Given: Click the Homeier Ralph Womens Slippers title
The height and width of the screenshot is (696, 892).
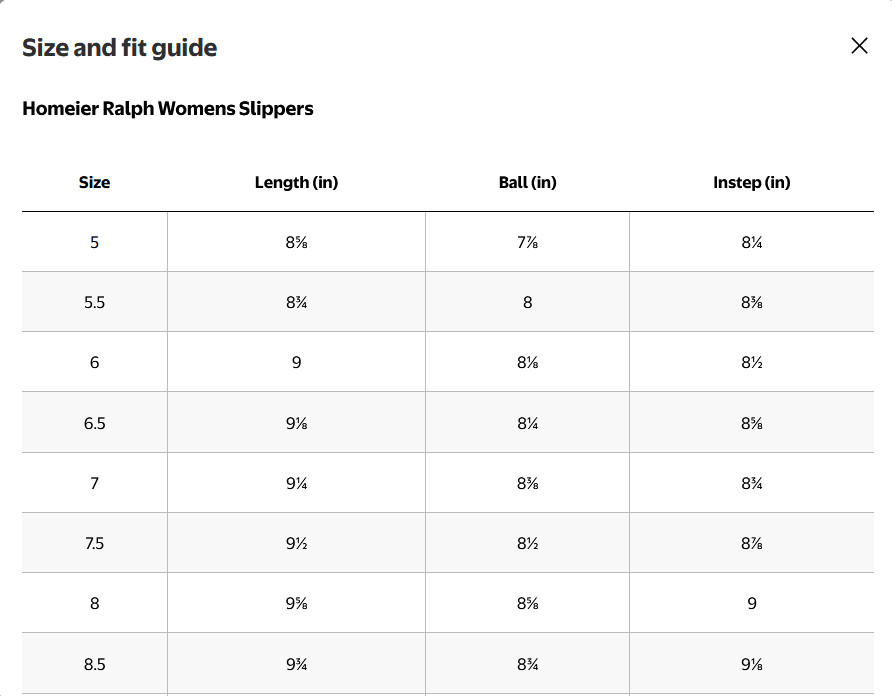Looking at the screenshot, I should 168,108.
